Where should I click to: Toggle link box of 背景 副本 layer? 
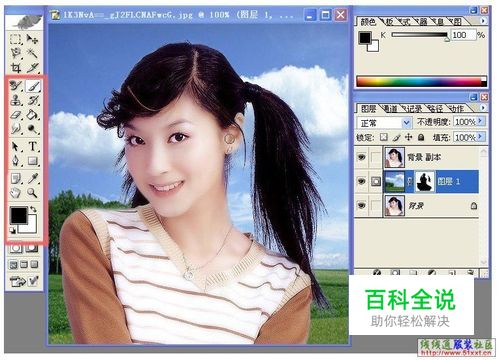pyautogui.click(x=376, y=157)
